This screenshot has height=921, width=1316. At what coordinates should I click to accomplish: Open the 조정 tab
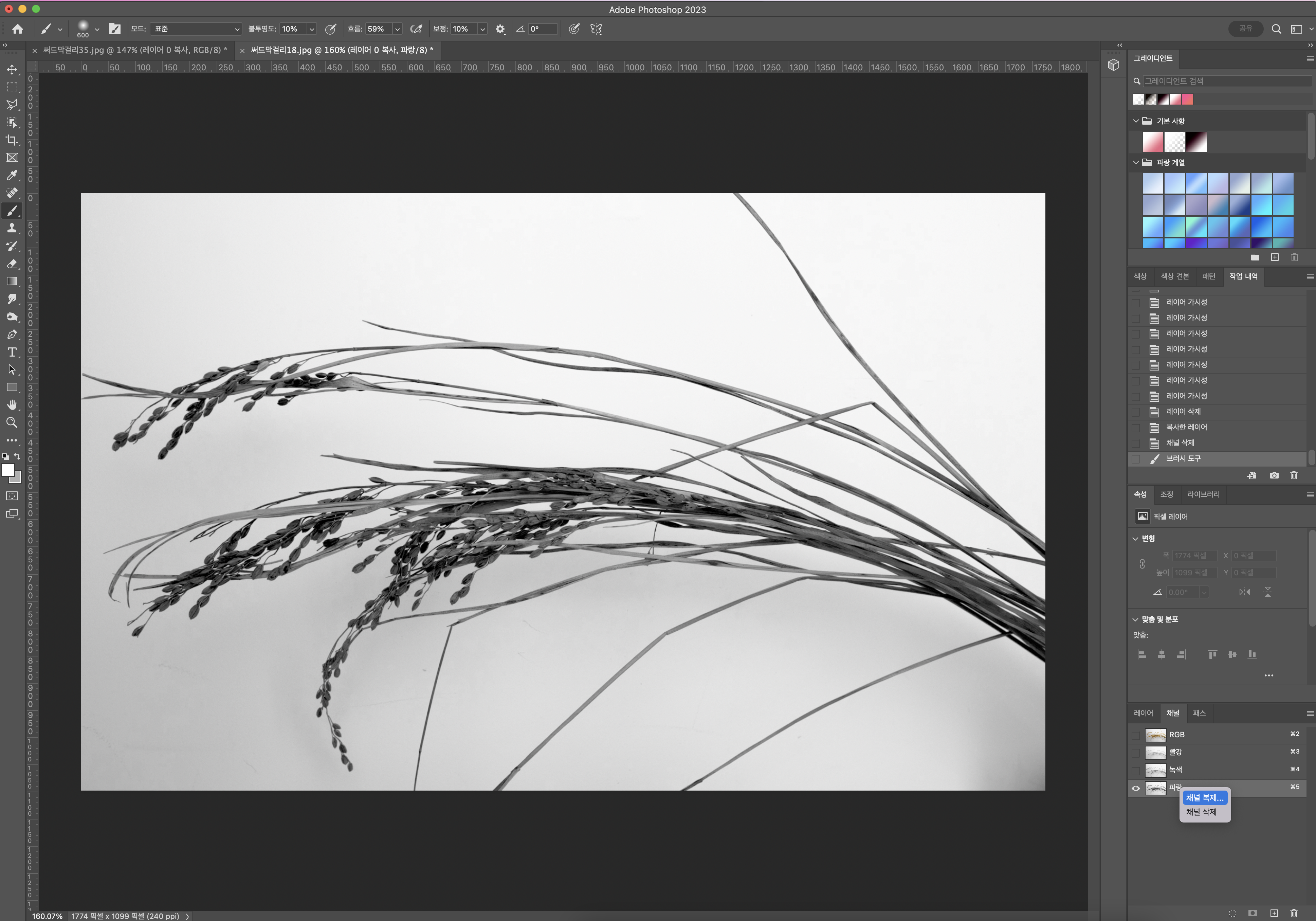click(x=1167, y=494)
